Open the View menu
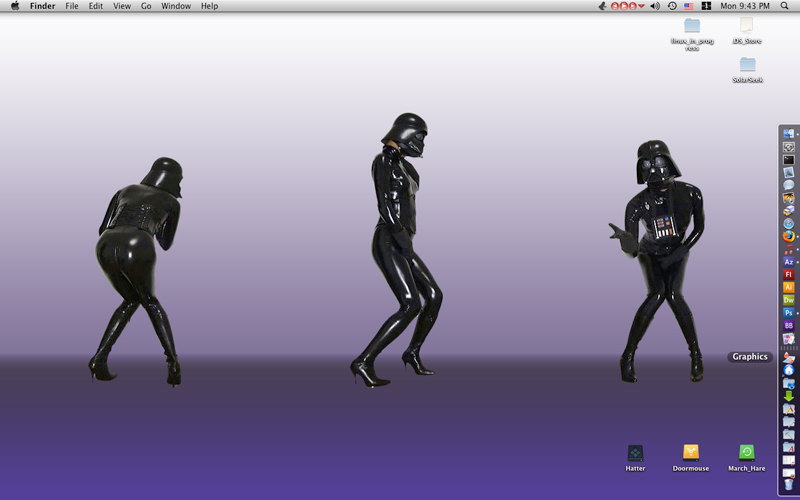The image size is (800, 500). tap(122, 6)
